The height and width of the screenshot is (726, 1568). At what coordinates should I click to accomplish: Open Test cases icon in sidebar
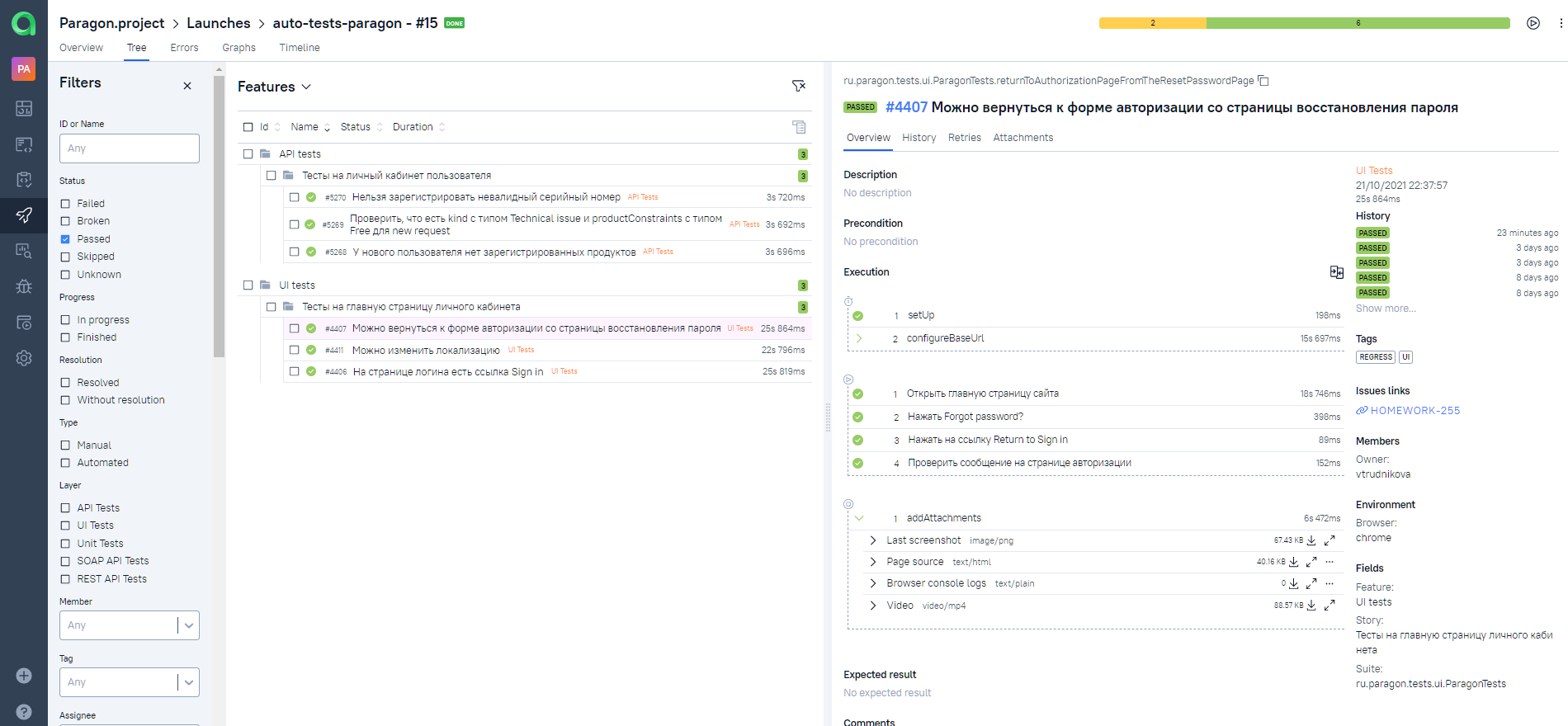click(24, 144)
